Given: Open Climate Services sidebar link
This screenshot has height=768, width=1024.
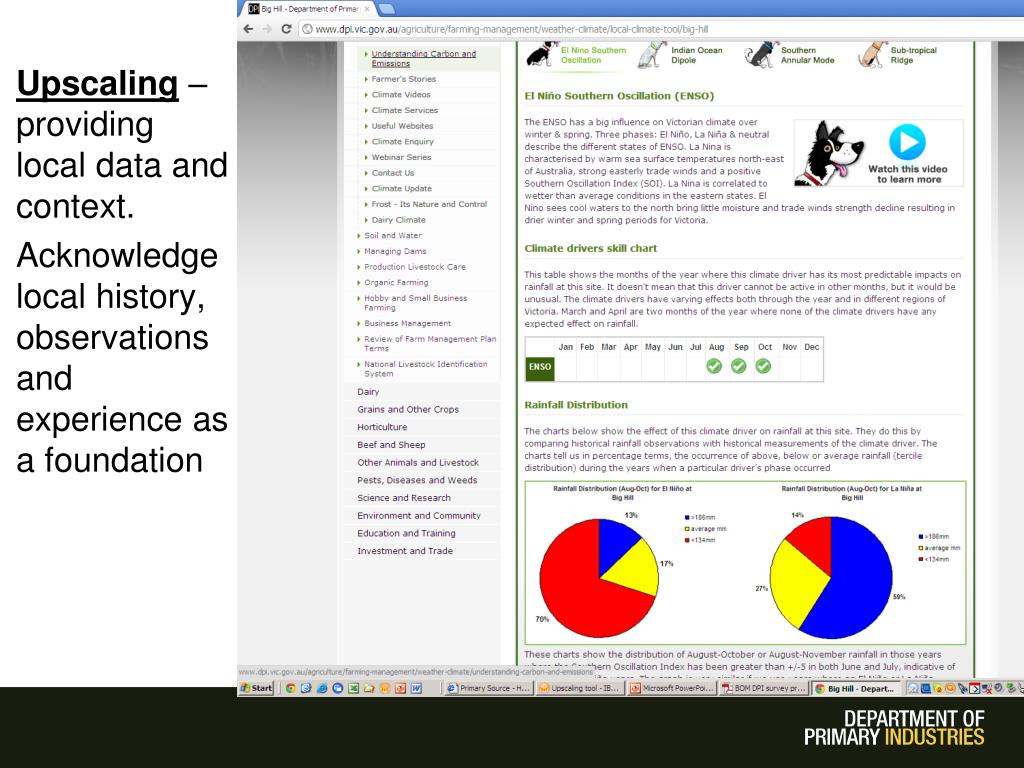Looking at the screenshot, I should tap(405, 110).
